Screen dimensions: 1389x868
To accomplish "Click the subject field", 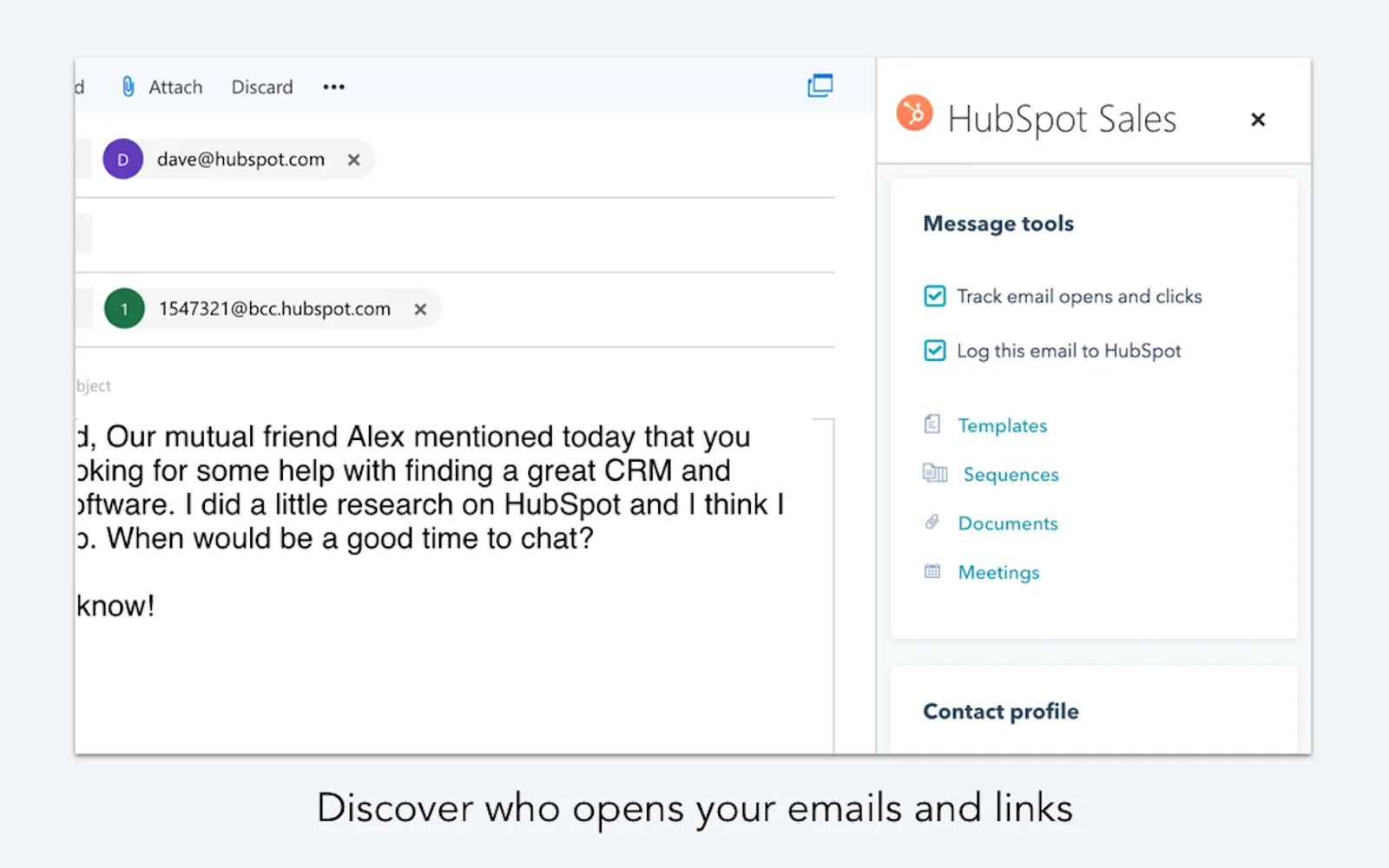I will [455, 385].
